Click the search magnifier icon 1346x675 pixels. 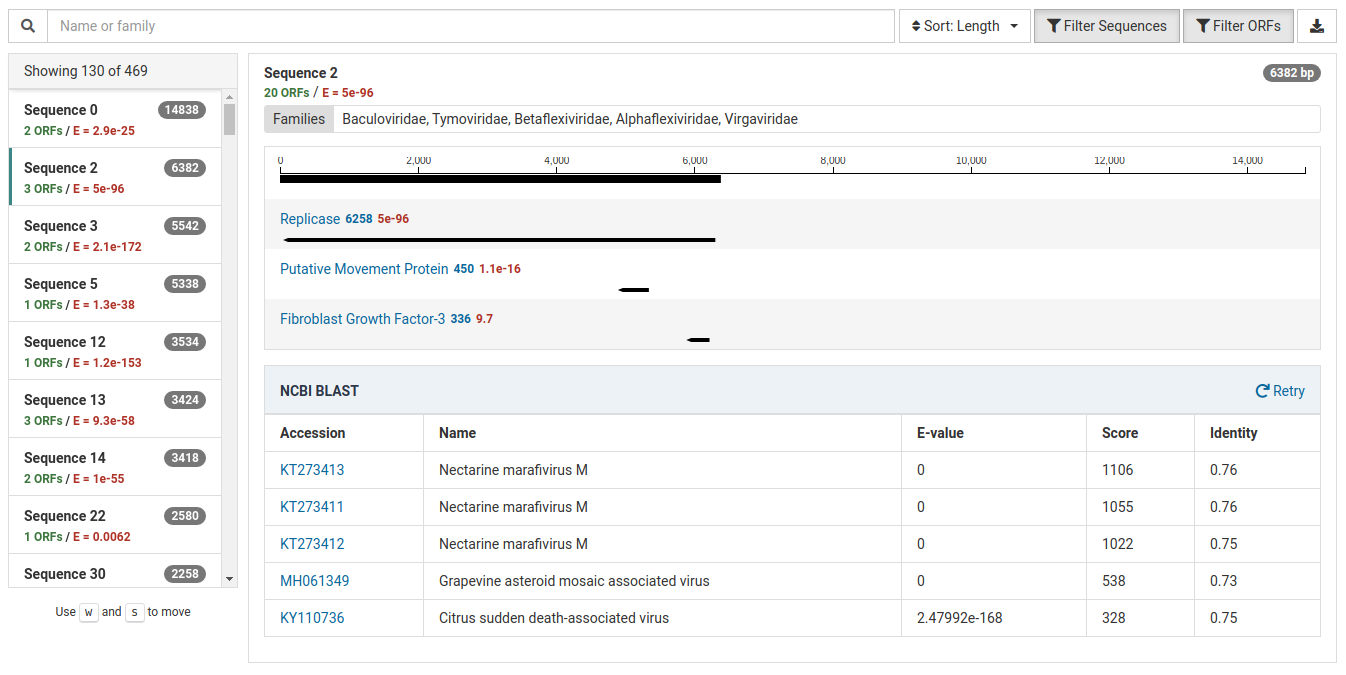pyautogui.click(x=28, y=26)
